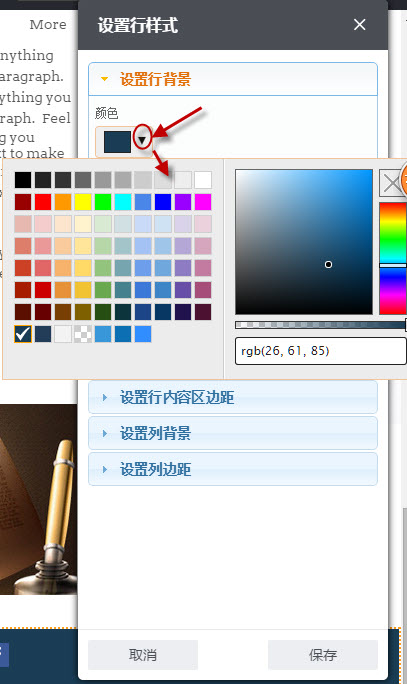
Task: Open the color dropdown arrow
Action: coord(142,140)
